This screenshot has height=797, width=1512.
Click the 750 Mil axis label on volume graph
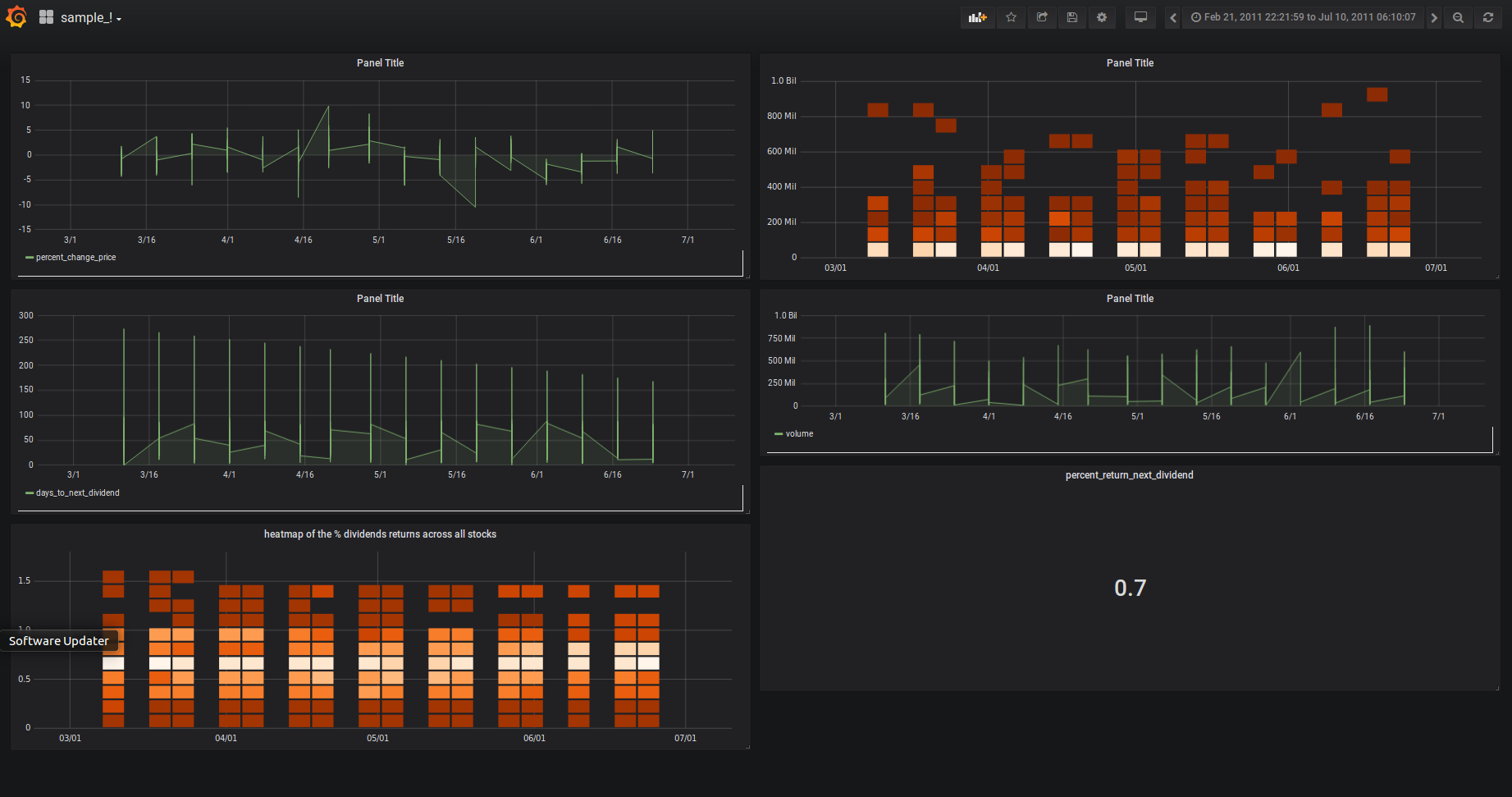pyautogui.click(x=781, y=339)
